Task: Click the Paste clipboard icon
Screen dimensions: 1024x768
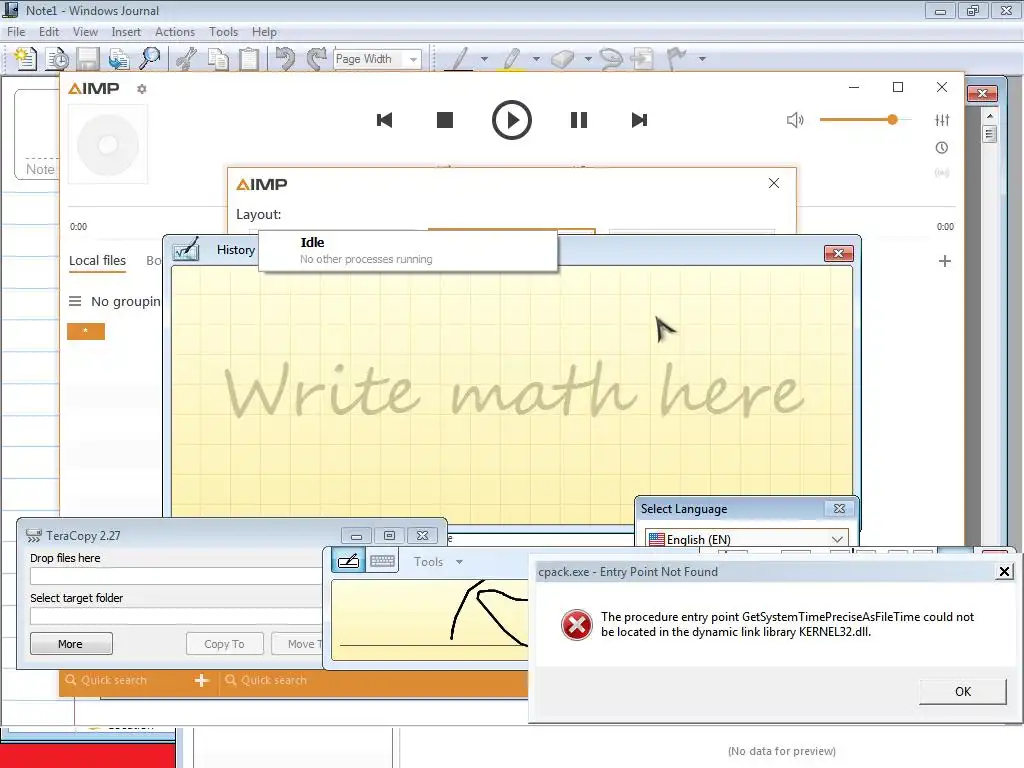Action: (x=249, y=59)
